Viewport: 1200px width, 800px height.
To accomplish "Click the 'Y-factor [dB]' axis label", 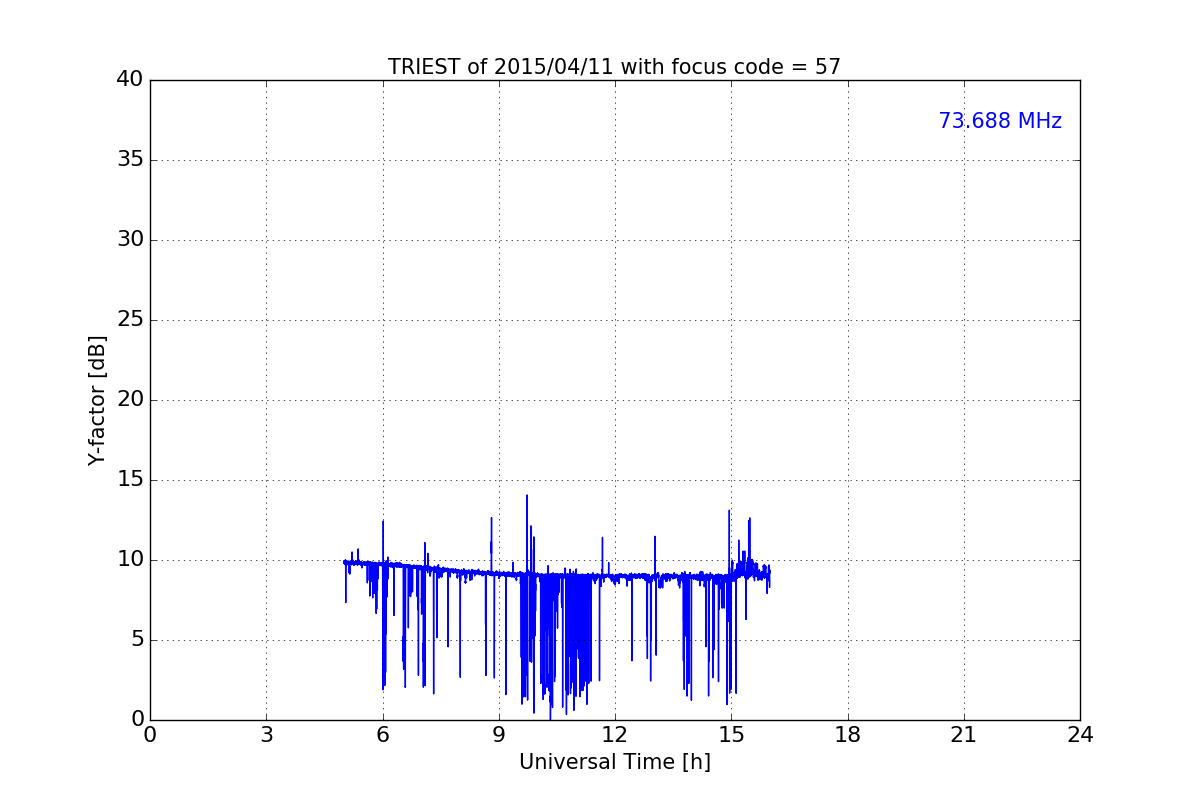I will (x=97, y=400).
